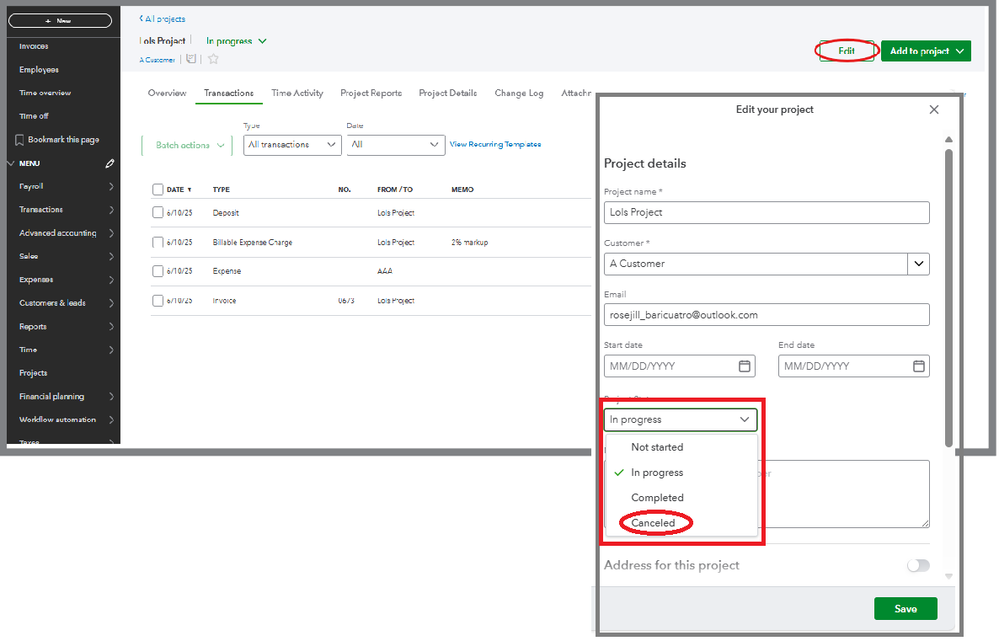Open the End date calendar picker
Viewport: 999px width, 641px height.
point(918,366)
